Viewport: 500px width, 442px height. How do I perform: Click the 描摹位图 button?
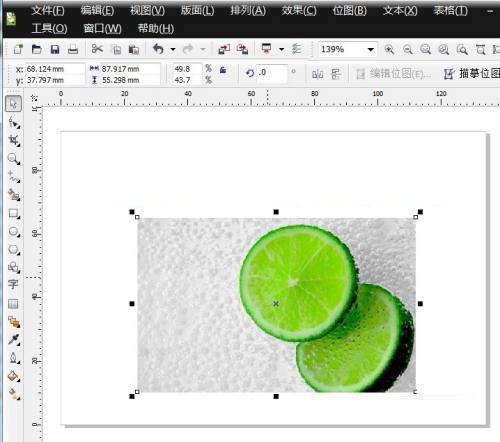coord(472,73)
